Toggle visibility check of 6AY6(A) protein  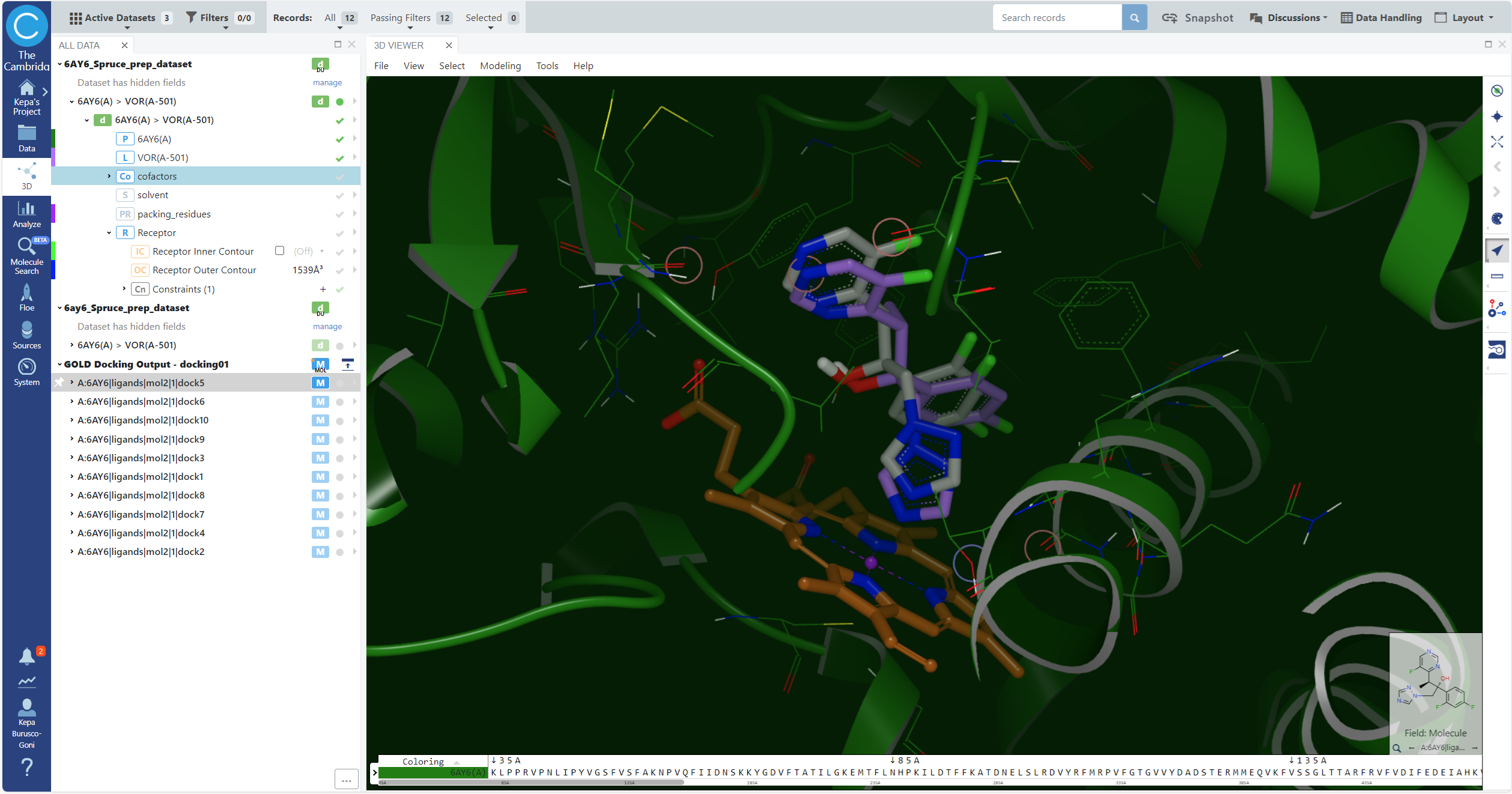(x=339, y=139)
